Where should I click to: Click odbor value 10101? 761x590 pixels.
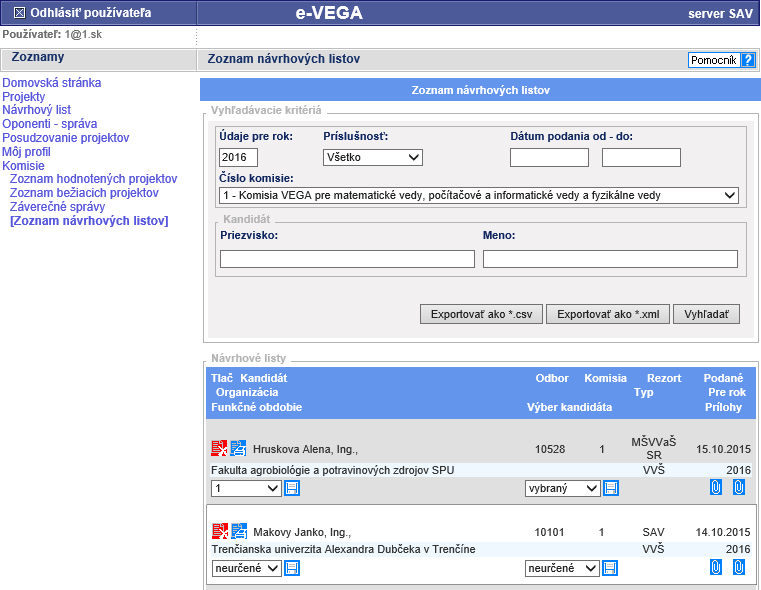click(549, 532)
